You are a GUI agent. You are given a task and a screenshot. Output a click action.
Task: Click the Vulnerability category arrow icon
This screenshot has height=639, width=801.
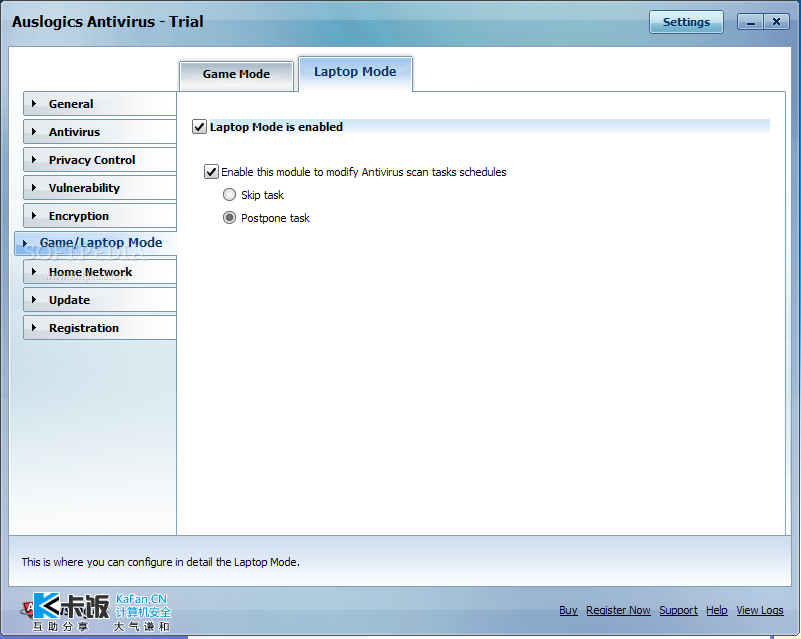[x=34, y=188]
